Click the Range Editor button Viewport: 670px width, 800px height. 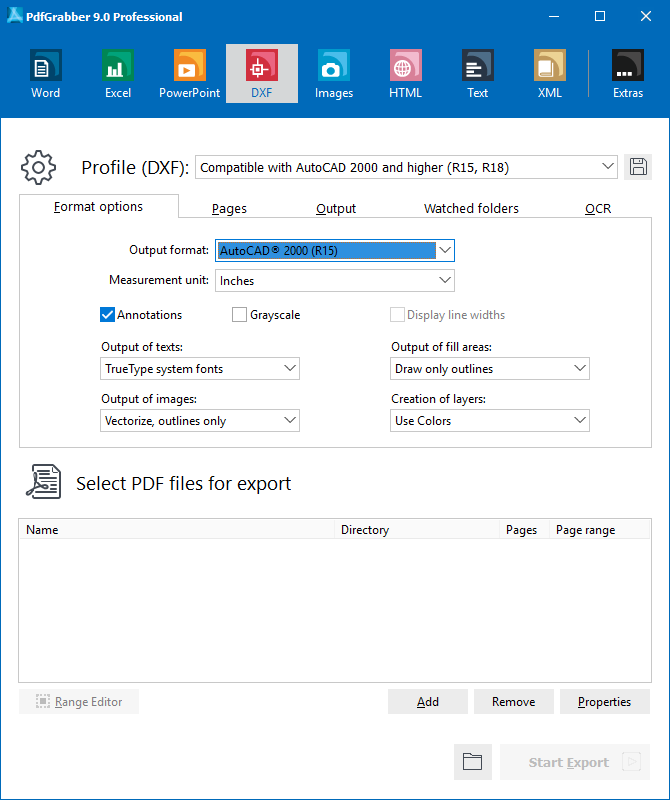79,702
